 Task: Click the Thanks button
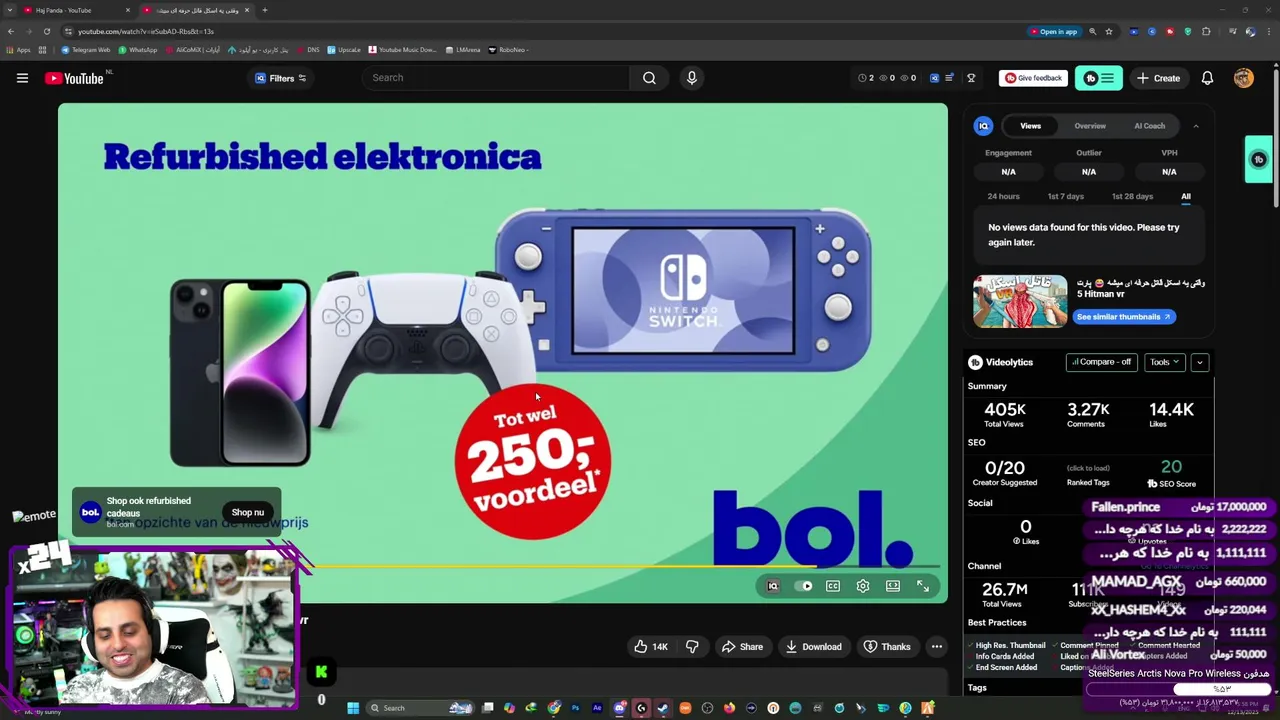pos(887,647)
